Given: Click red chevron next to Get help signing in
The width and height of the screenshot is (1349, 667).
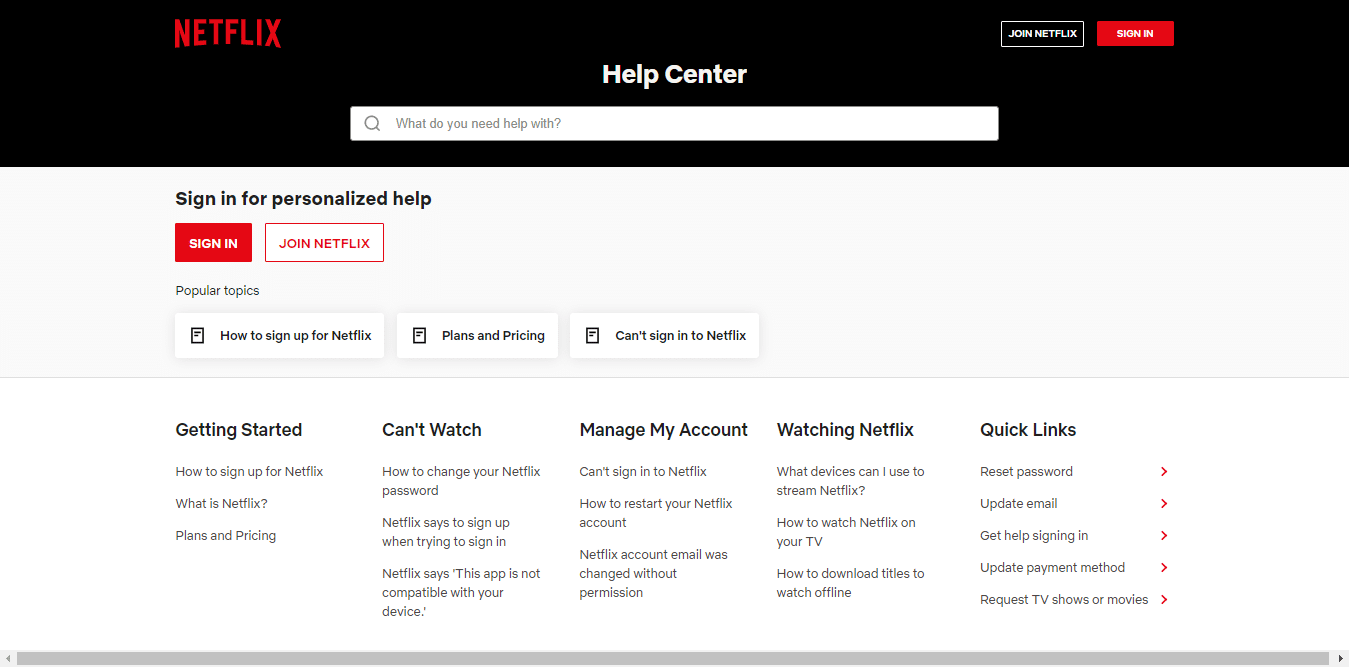Looking at the screenshot, I should pos(1164,536).
